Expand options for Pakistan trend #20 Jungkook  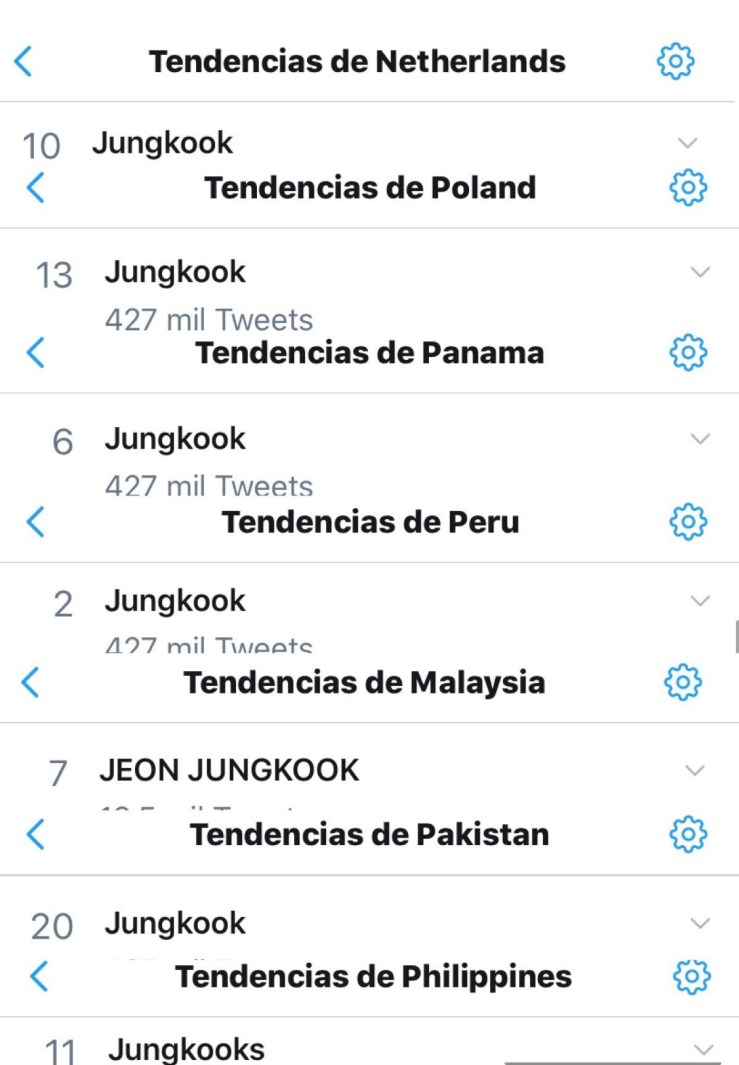click(x=700, y=923)
